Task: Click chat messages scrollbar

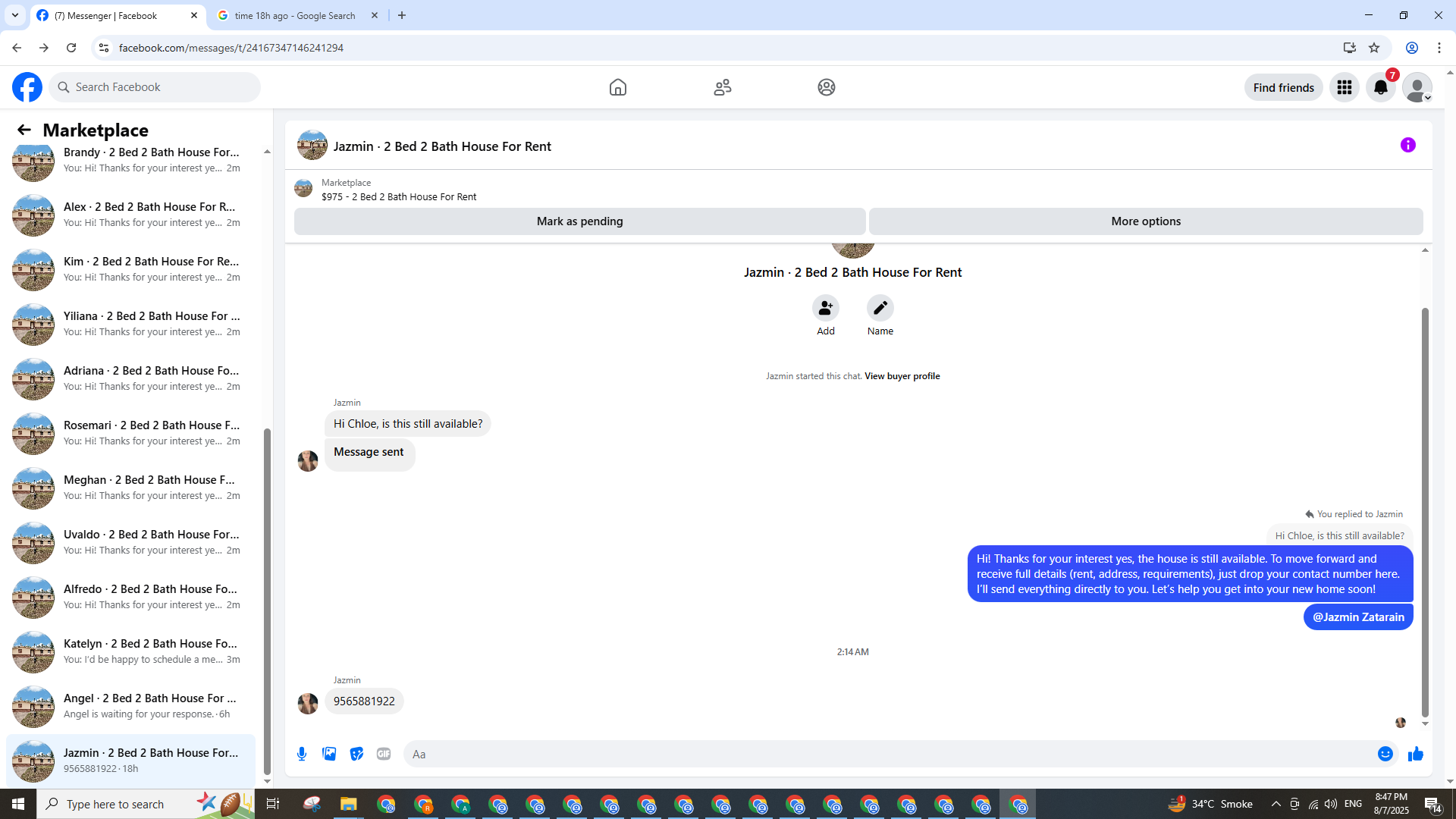Action: tap(1425, 512)
